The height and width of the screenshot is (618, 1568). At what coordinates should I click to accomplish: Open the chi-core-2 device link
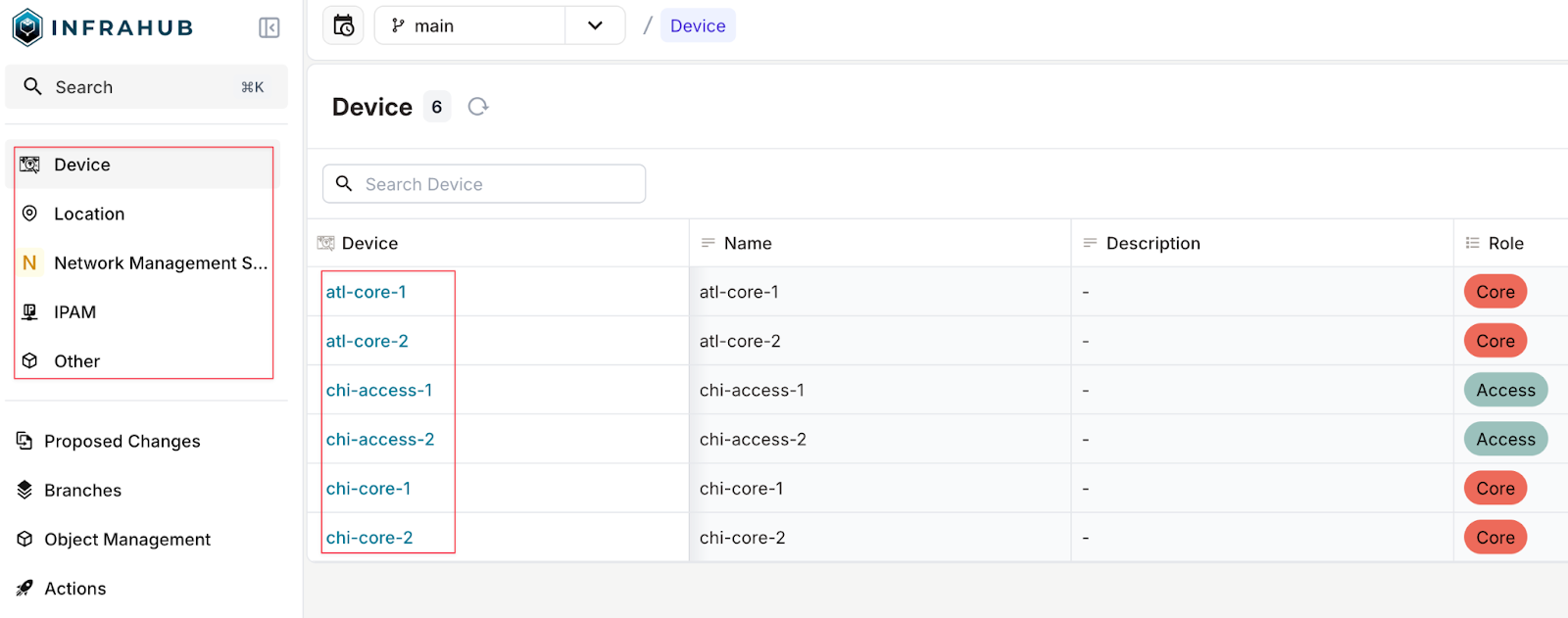click(x=369, y=537)
